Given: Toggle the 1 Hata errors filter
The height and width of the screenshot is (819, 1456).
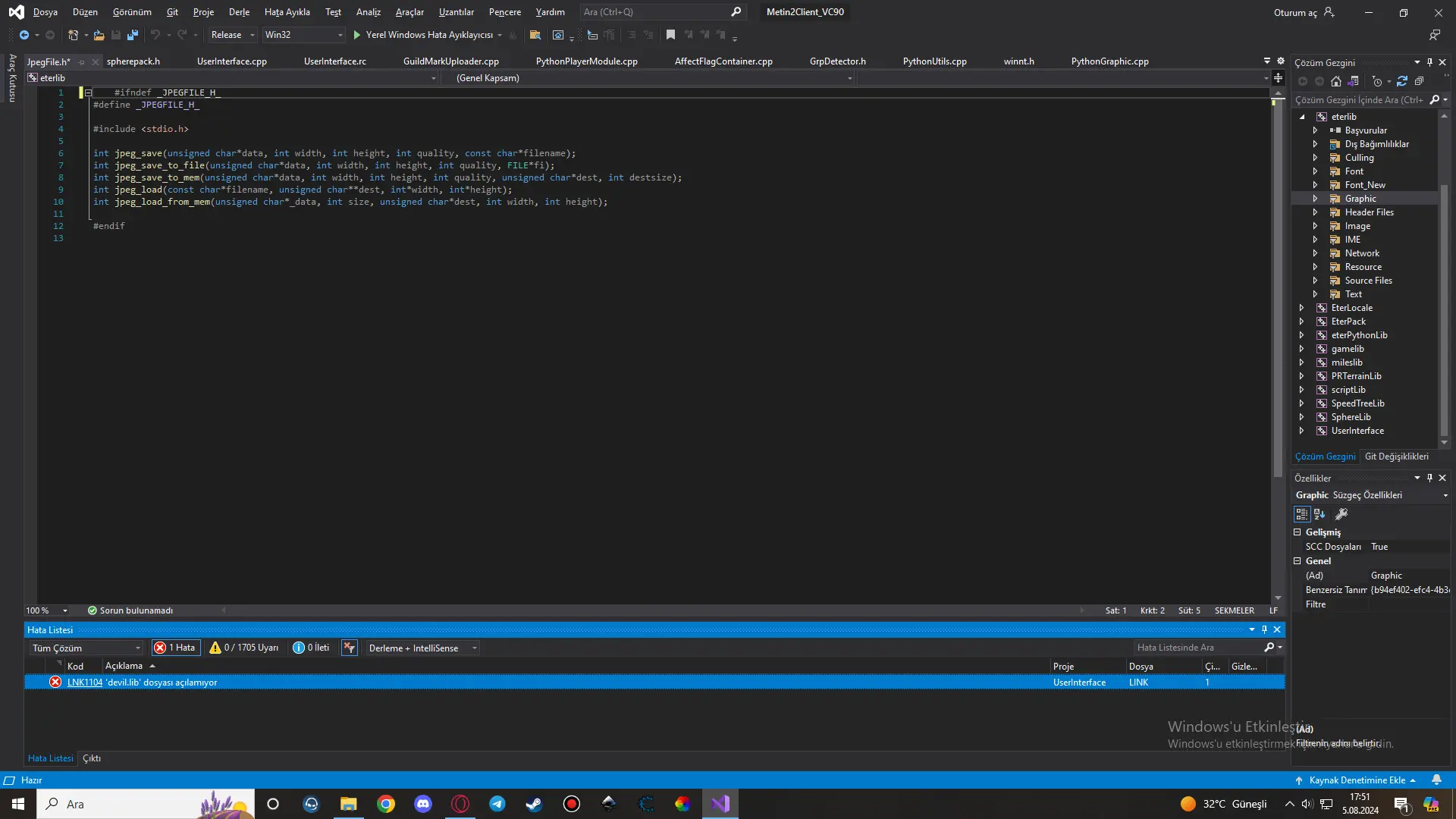Looking at the screenshot, I should (176, 648).
